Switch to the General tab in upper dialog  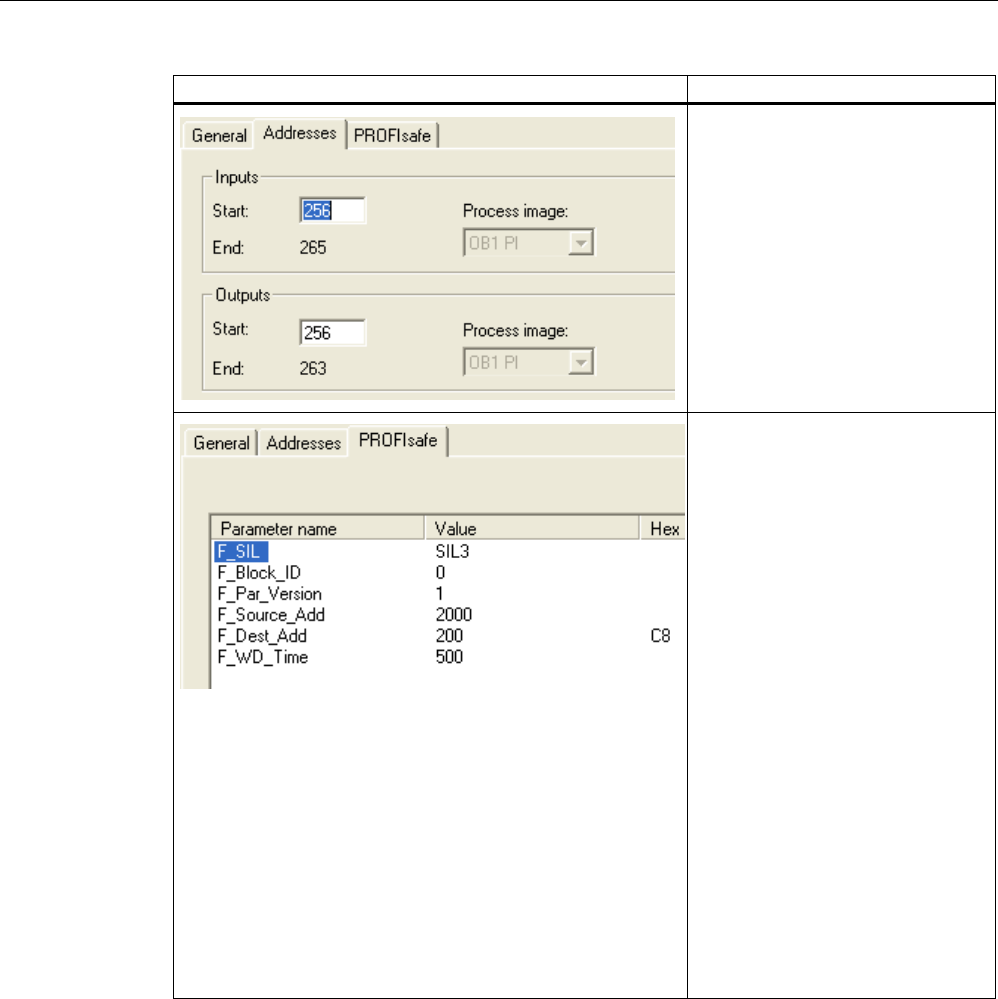[219, 136]
